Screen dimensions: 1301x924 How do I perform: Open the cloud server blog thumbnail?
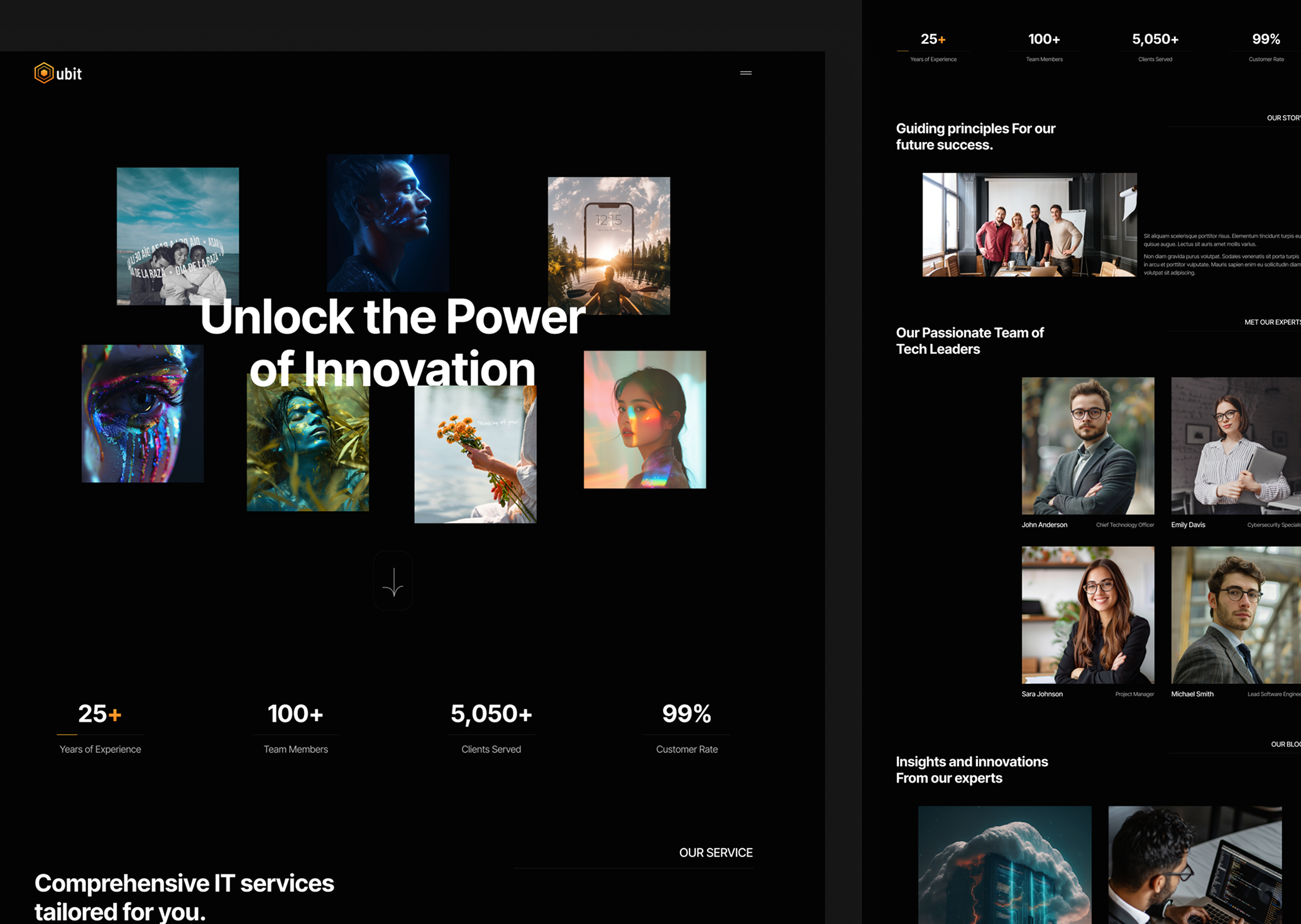[1004, 864]
